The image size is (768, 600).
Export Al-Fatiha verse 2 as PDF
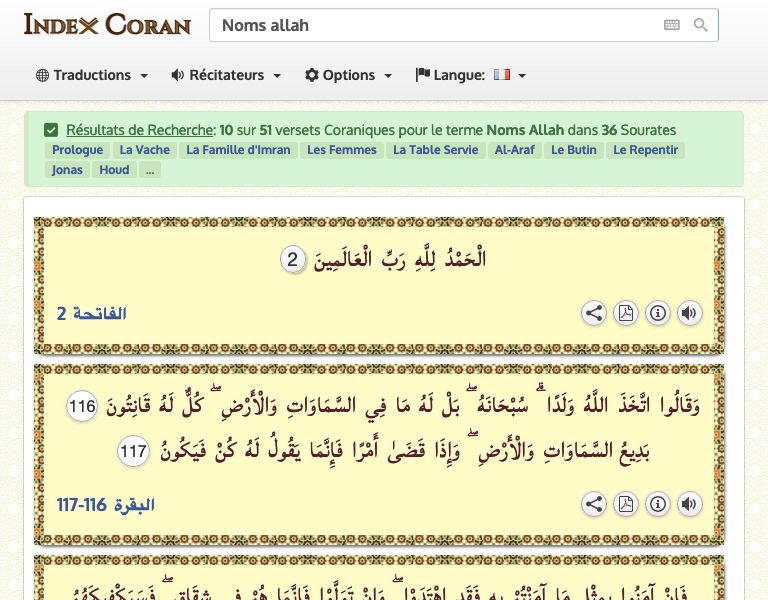point(626,313)
